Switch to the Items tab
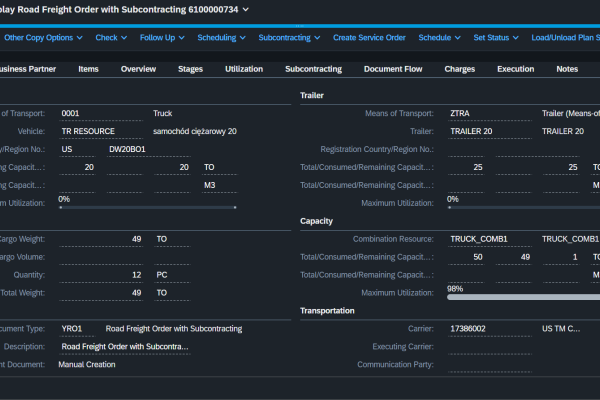This screenshot has height=400, width=600. click(x=88, y=69)
